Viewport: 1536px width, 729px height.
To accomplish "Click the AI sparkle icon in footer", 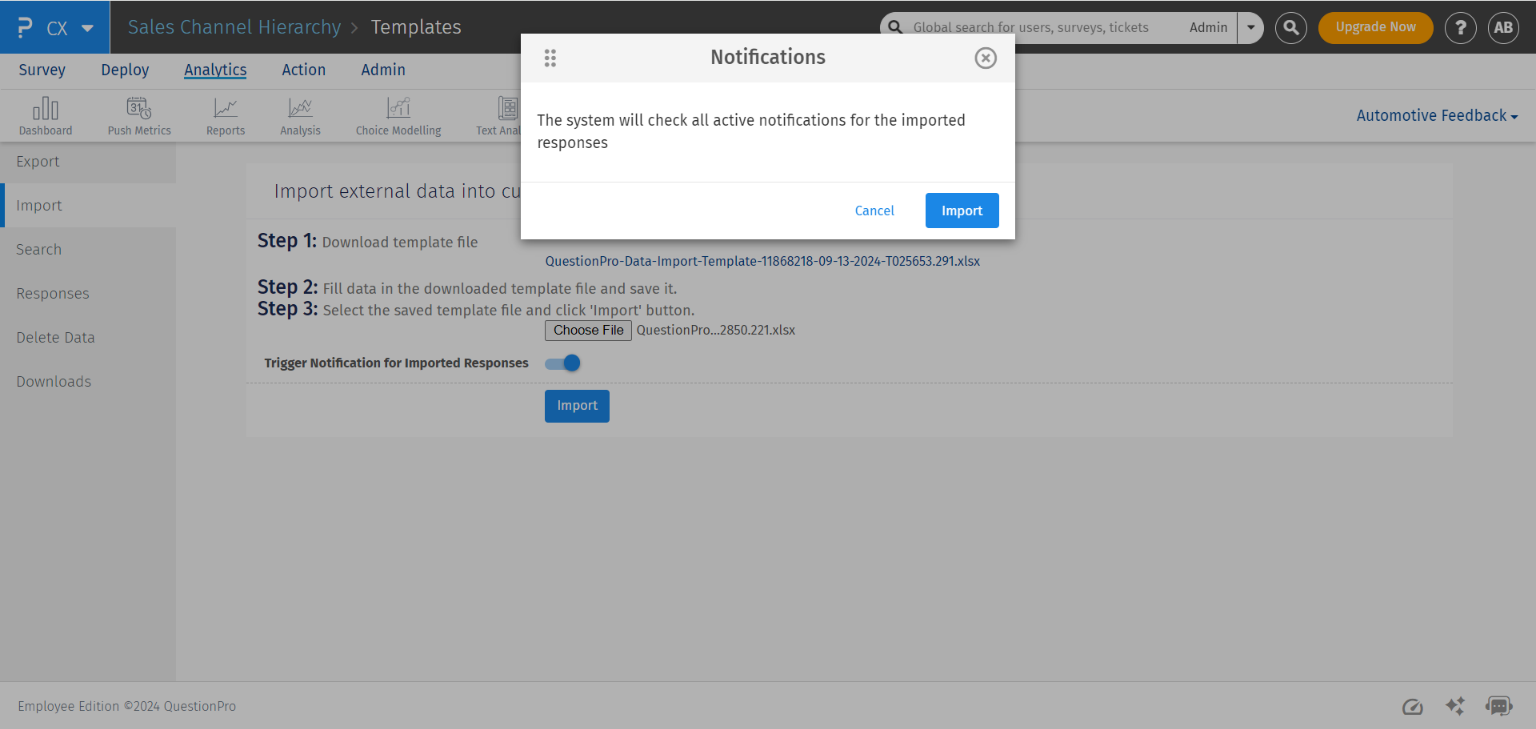I will (1456, 706).
